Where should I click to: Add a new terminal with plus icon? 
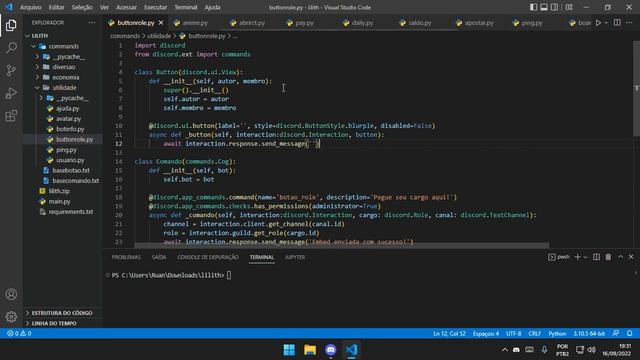tap(577, 257)
